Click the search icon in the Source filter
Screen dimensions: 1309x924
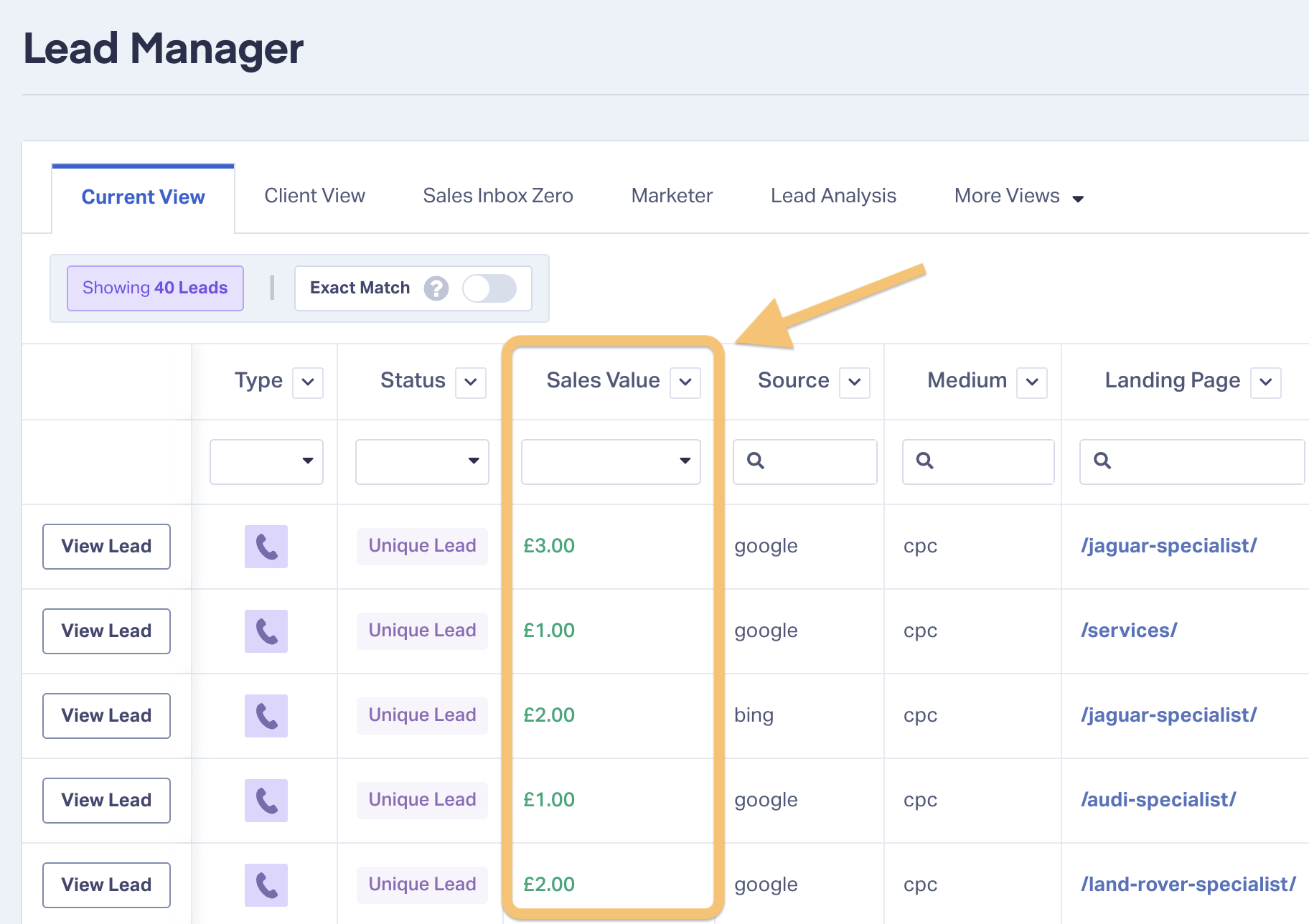[x=755, y=461]
